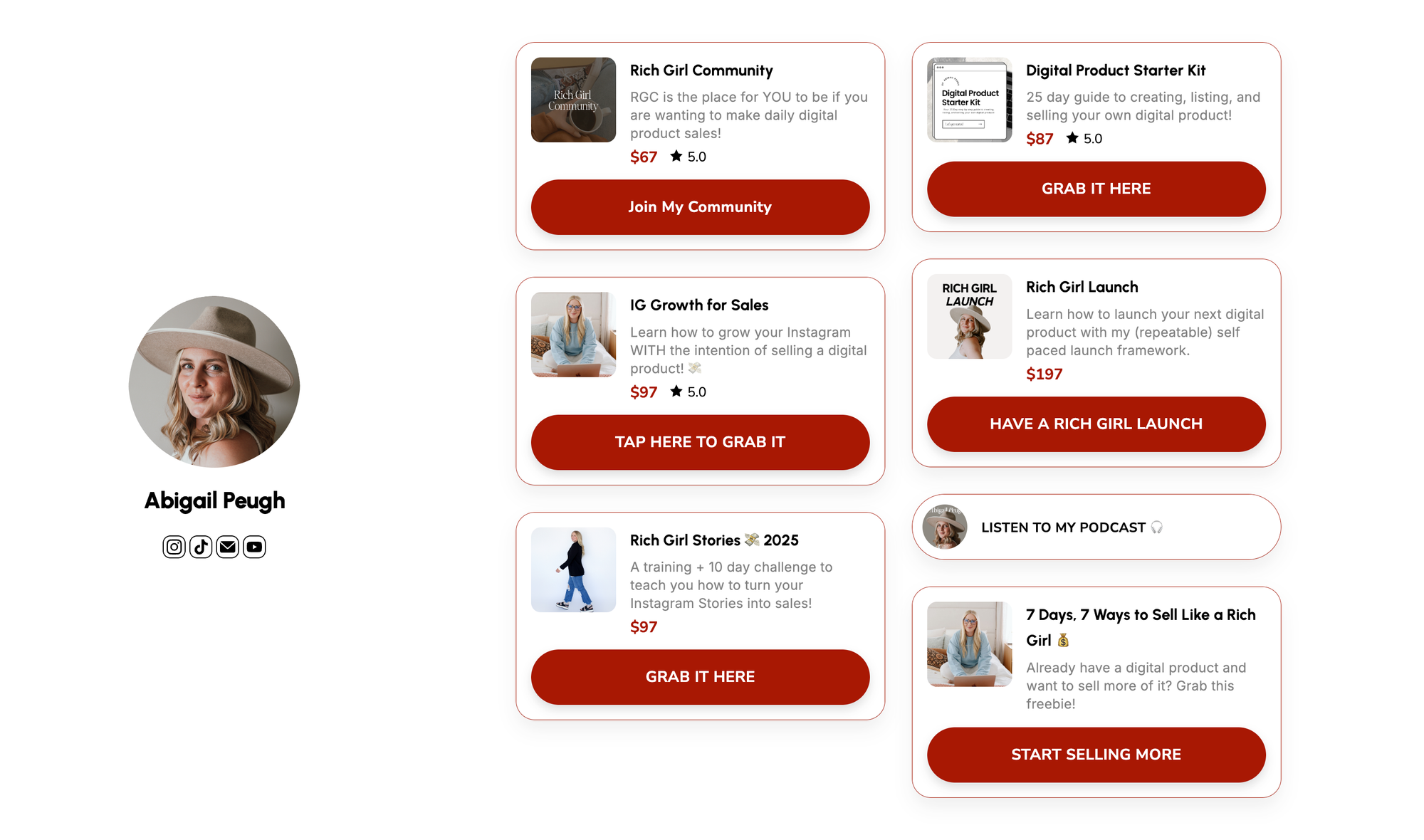1424x840 pixels.
Task: Open the LISTEN TO MY PODCAST link
Action: click(x=1096, y=527)
